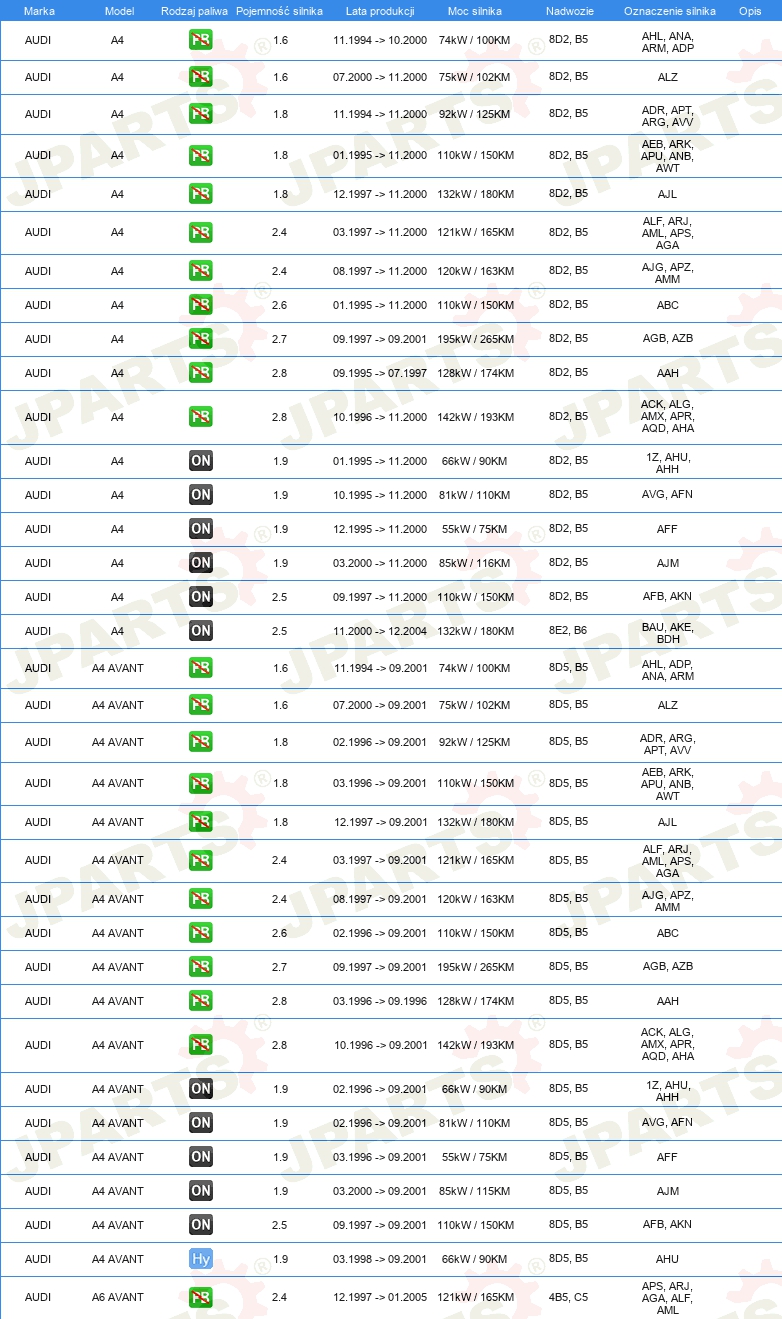Viewport: 782px width, 1319px height.
Task: Click the 85kW / 115KM power cell
Action: point(475,1191)
